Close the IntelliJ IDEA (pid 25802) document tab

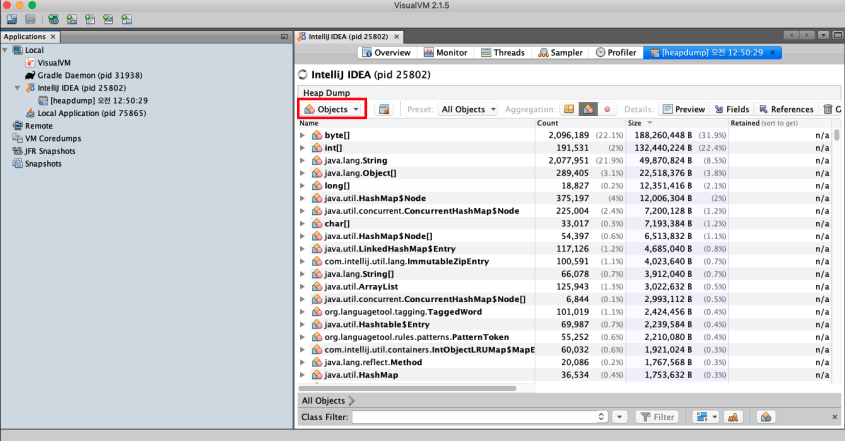pos(397,37)
